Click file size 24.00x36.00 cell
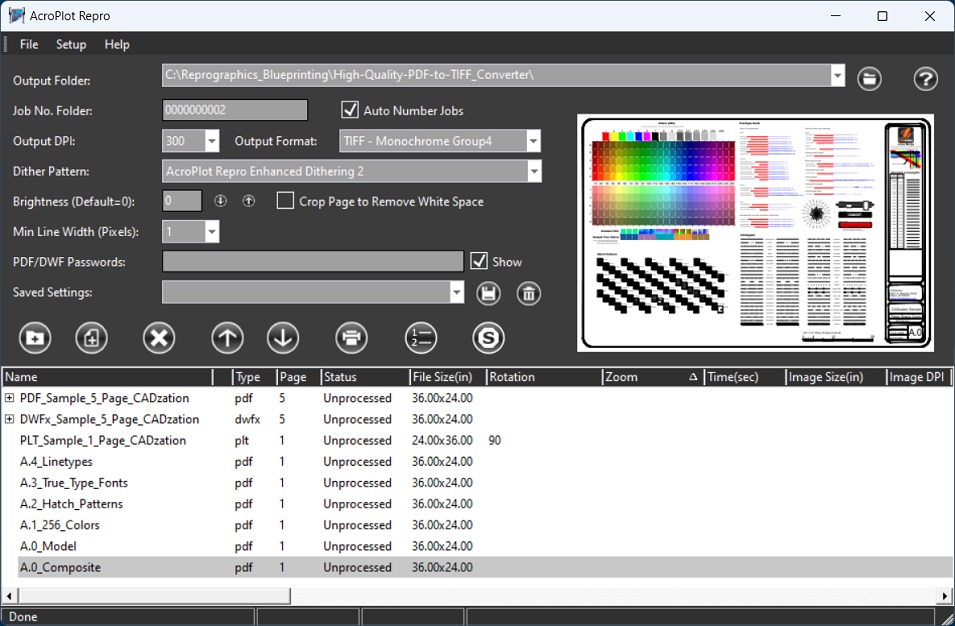This screenshot has width=955, height=626. (x=442, y=440)
